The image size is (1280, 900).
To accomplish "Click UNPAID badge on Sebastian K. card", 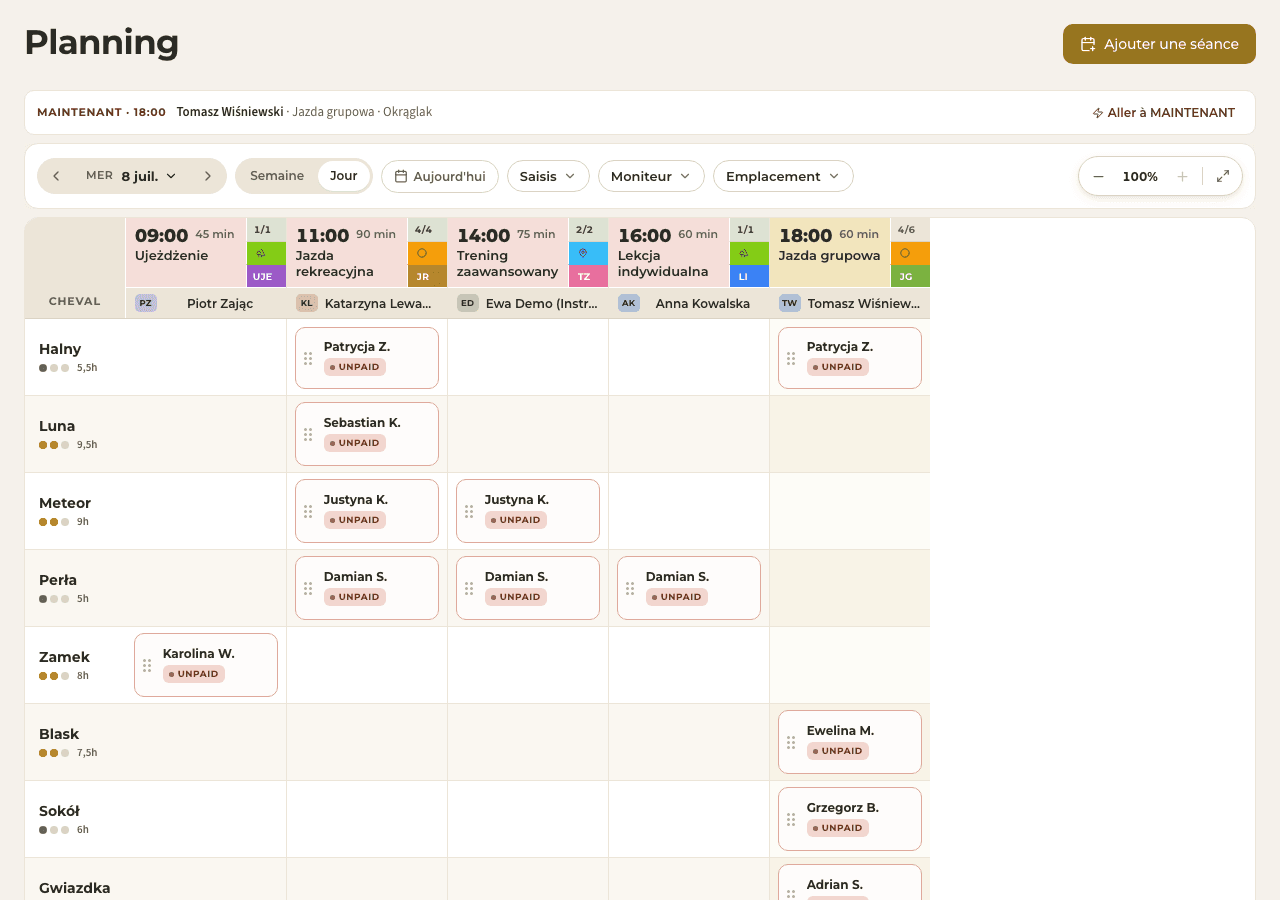I will click(x=355, y=443).
